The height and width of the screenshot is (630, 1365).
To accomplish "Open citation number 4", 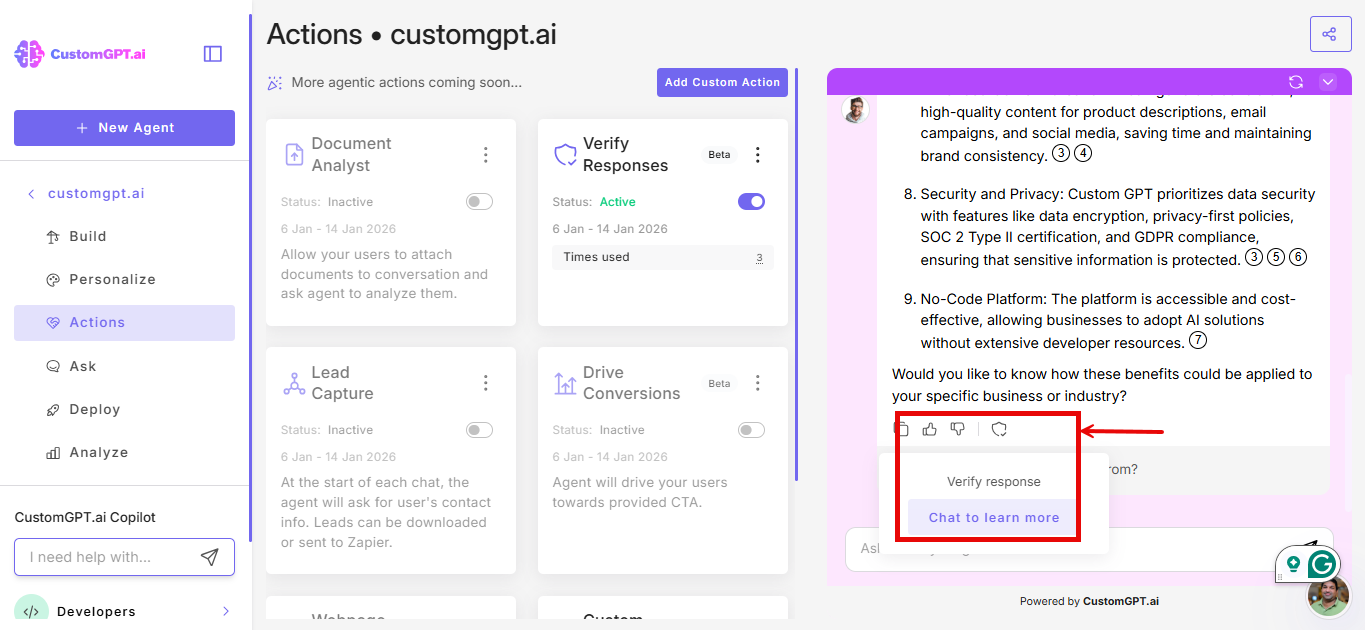I will [1083, 154].
